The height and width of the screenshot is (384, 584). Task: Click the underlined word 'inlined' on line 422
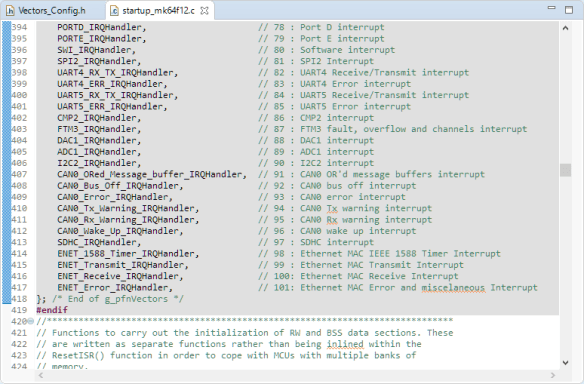tap(345, 344)
